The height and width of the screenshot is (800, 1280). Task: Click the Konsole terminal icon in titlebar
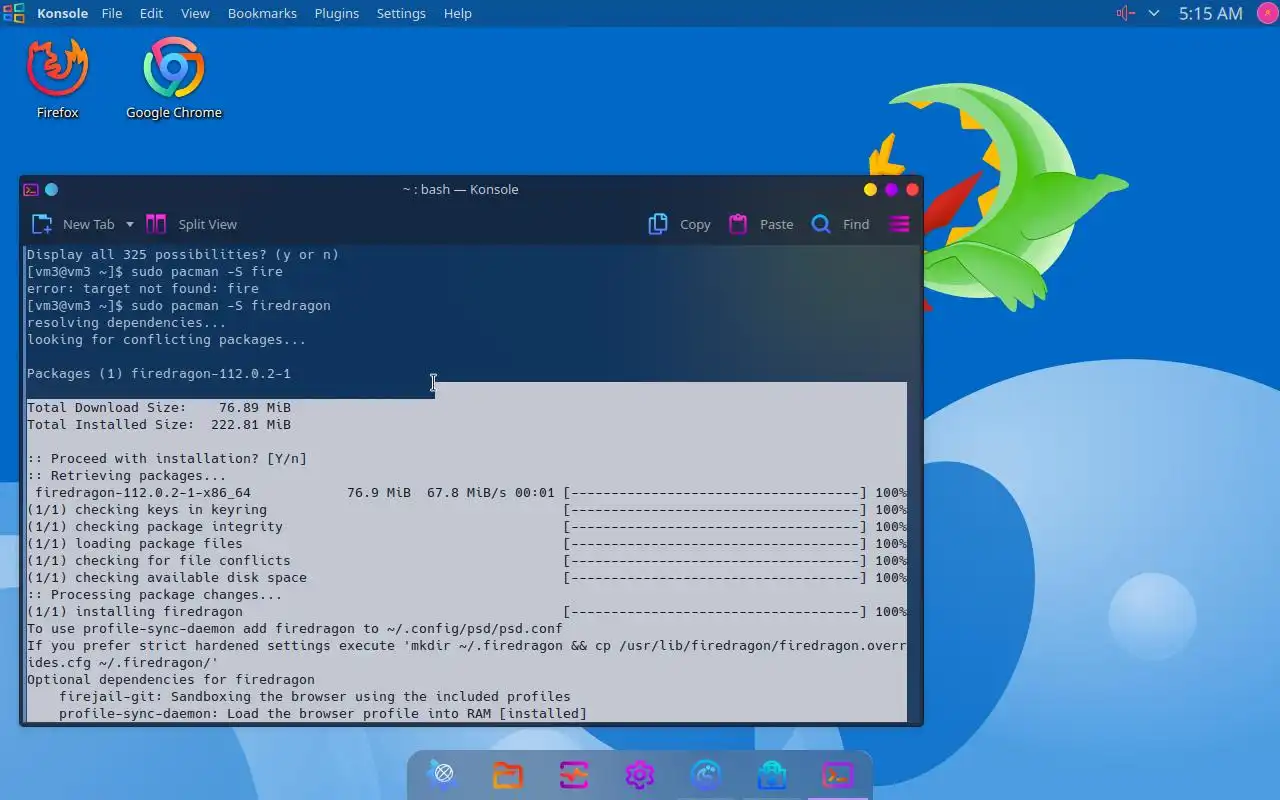(31, 189)
